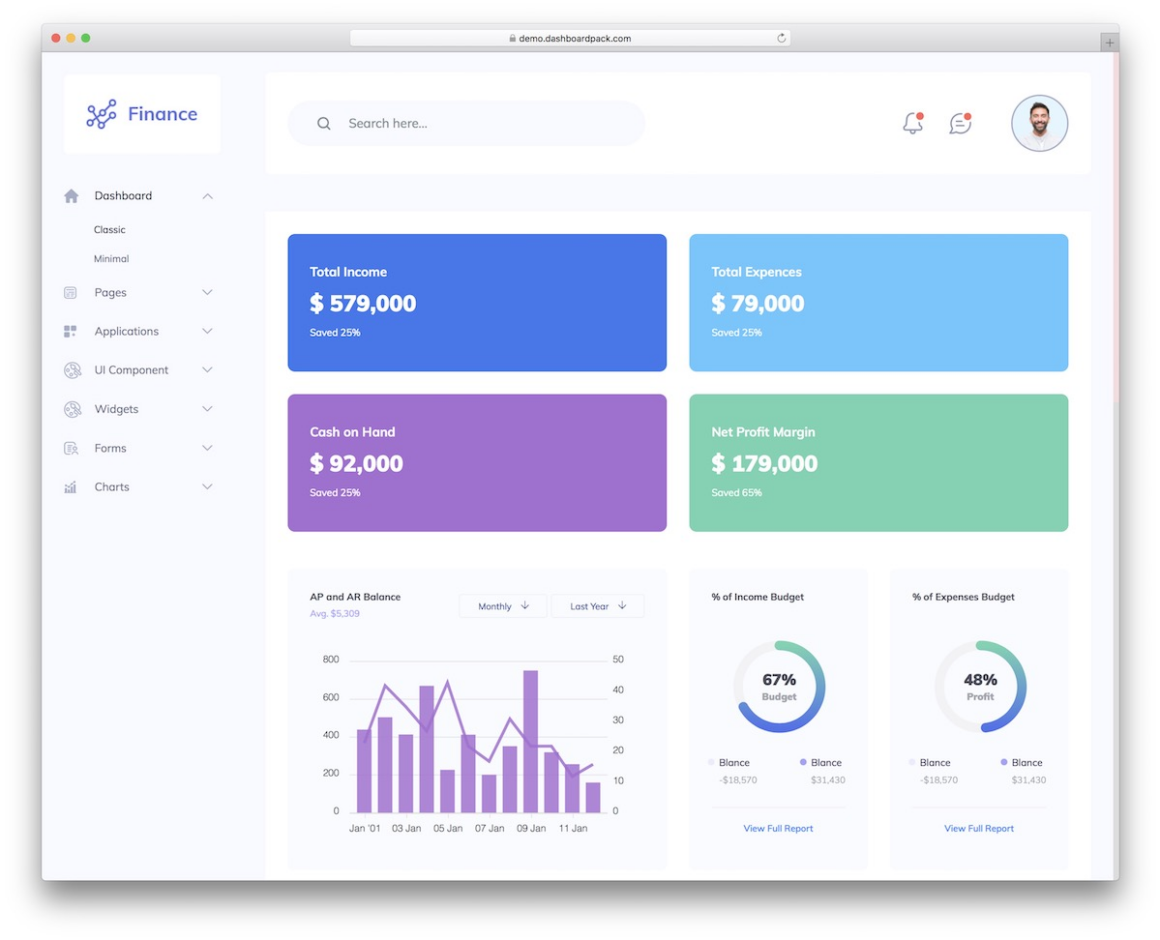Toggle the Blance legend in Income Budget
This screenshot has width=1160, height=940.
point(732,762)
